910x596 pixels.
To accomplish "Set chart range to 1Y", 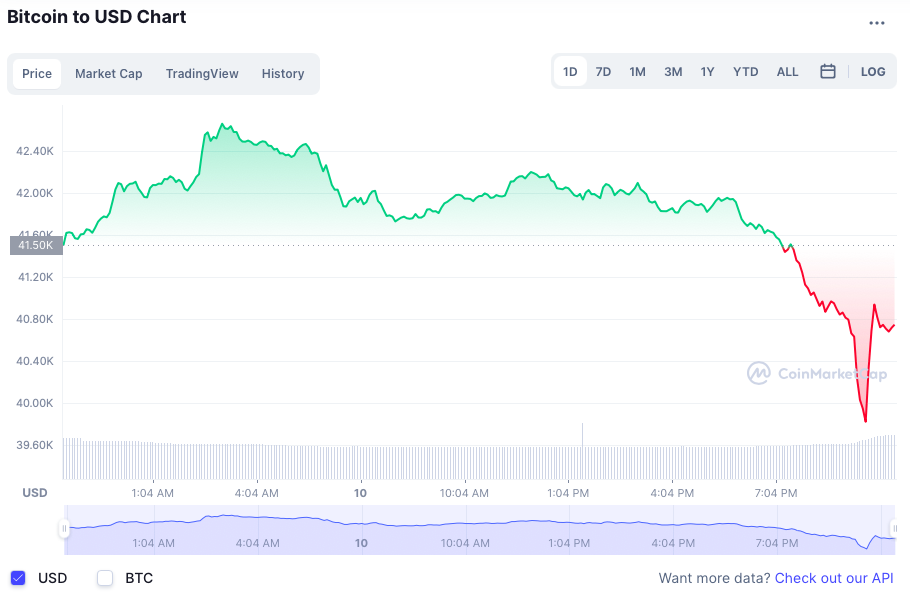I will (707, 72).
